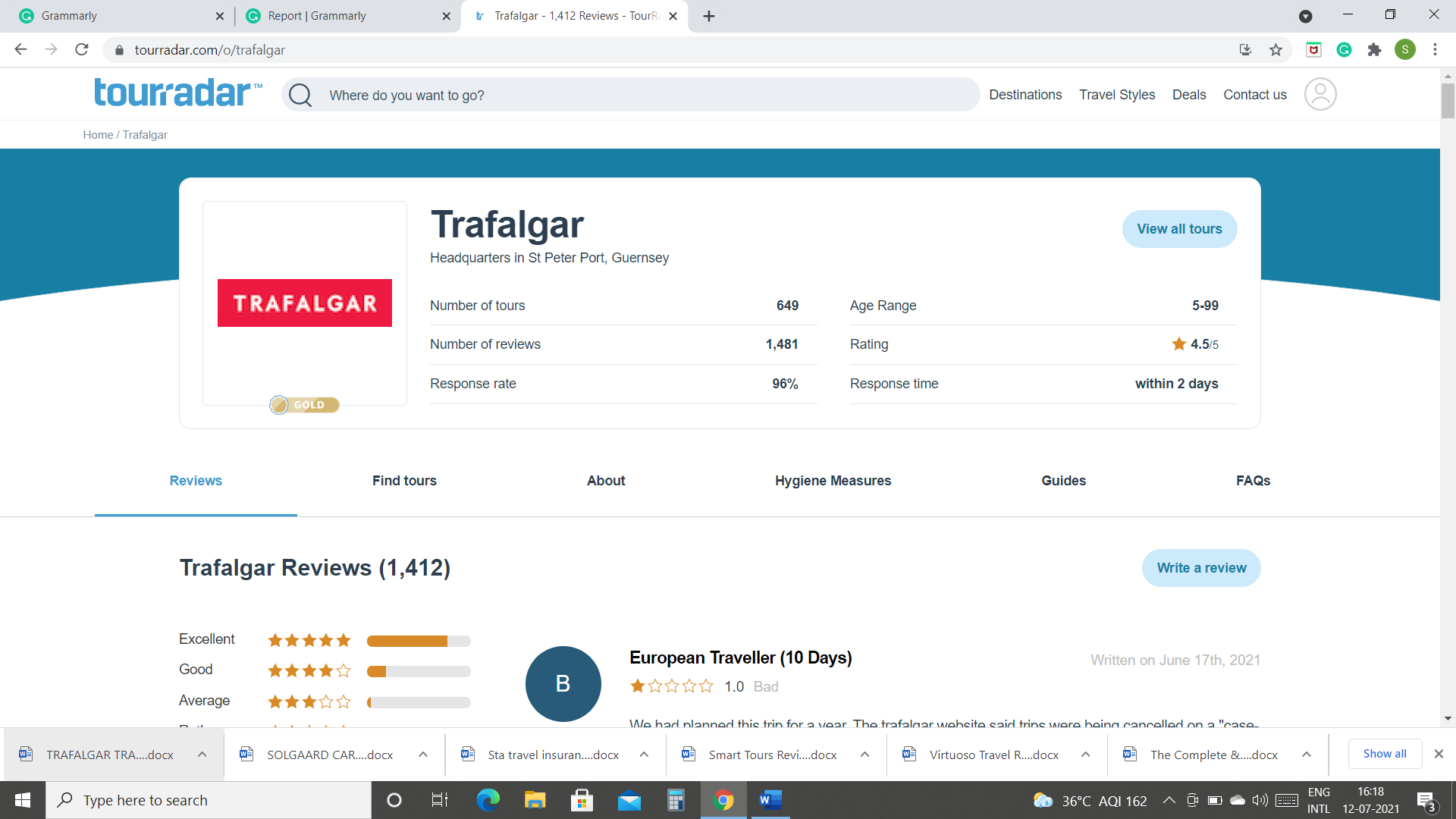Open Task View on taskbar
Image resolution: width=1456 pixels, height=819 pixels.
[440, 800]
